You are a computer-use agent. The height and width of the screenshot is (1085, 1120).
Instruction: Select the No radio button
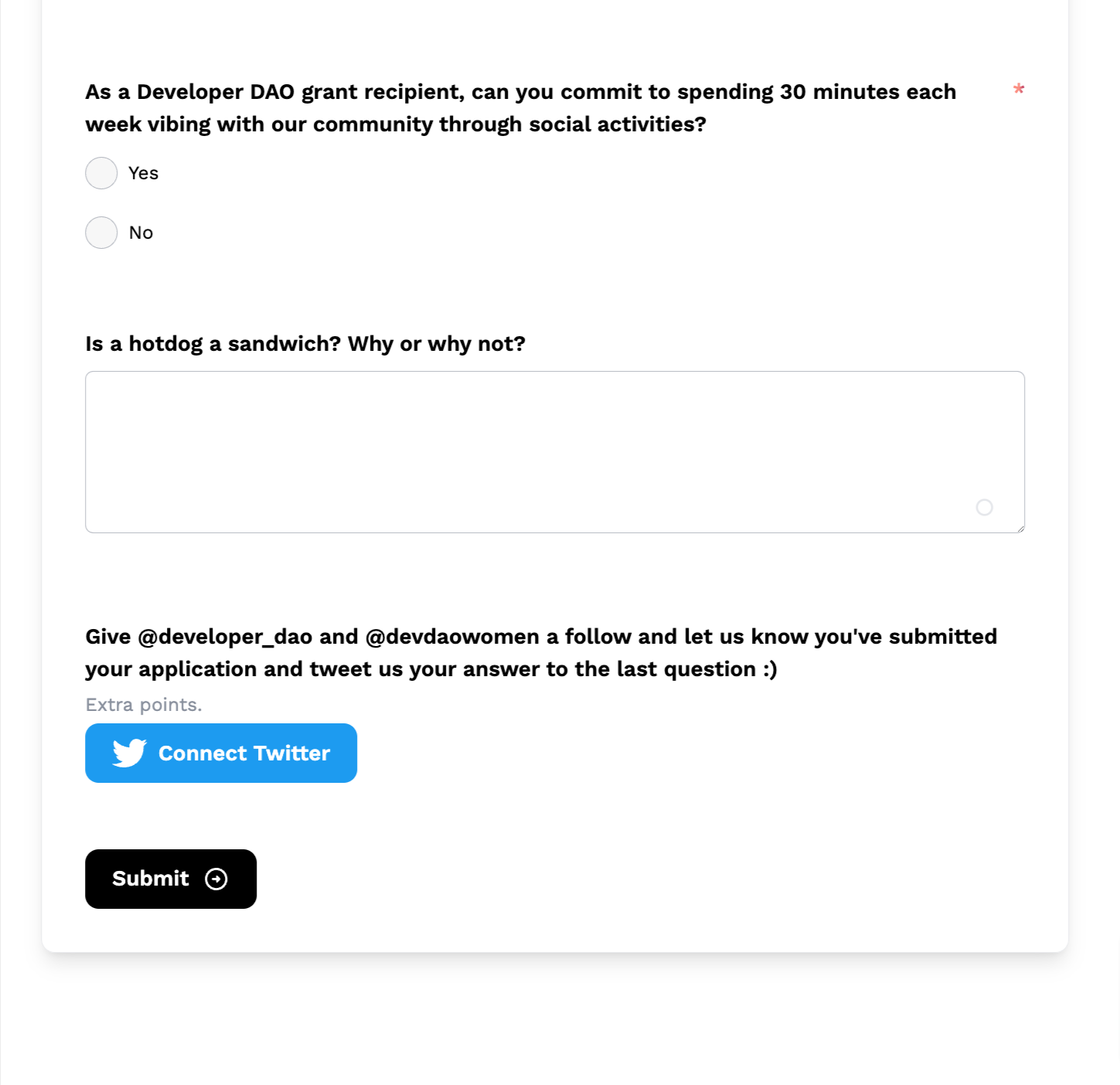pyautogui.click(x=101, y=233)
